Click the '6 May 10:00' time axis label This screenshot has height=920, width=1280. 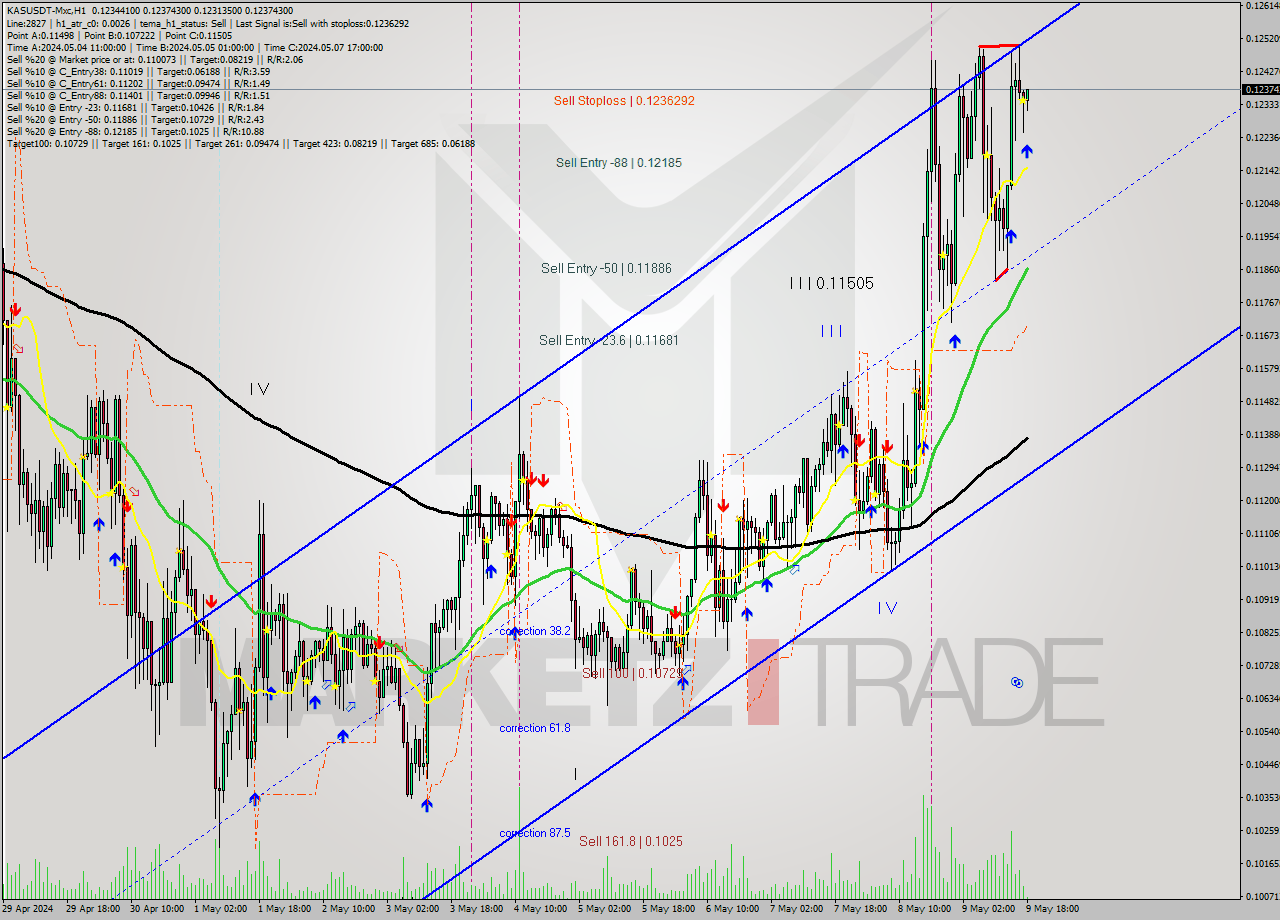point(732,909)
